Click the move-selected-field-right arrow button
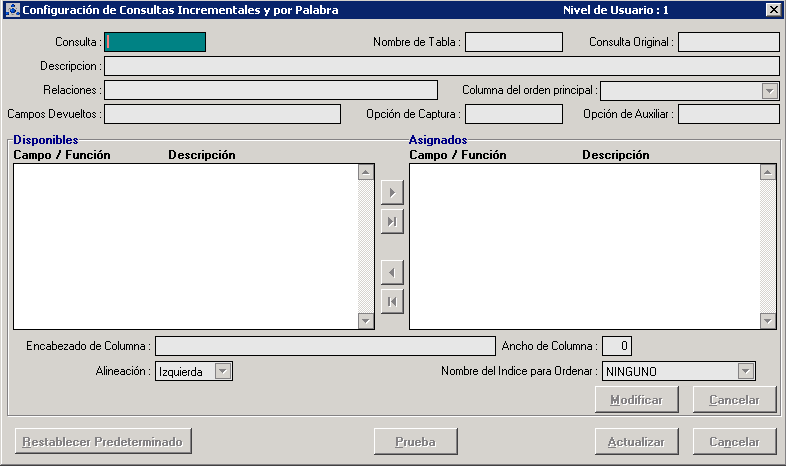 click(x=392, y=192)
